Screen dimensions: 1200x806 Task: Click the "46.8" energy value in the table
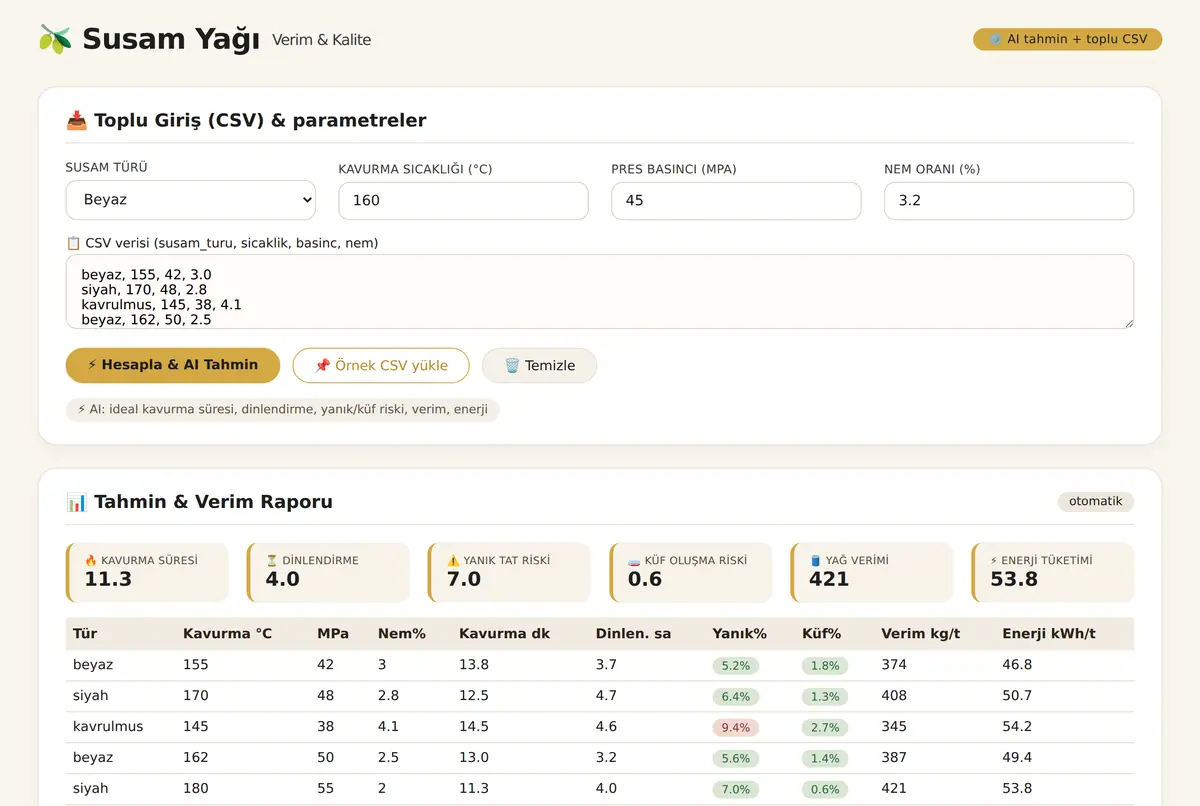click(1017, 665)
